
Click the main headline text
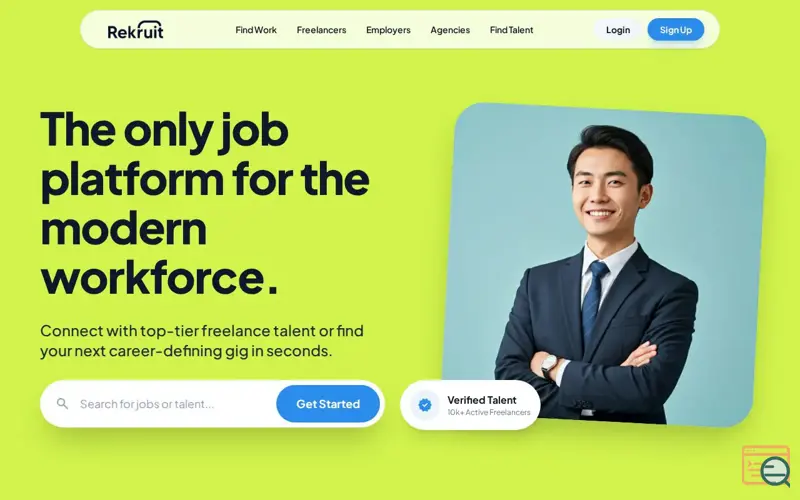(205, 203)
